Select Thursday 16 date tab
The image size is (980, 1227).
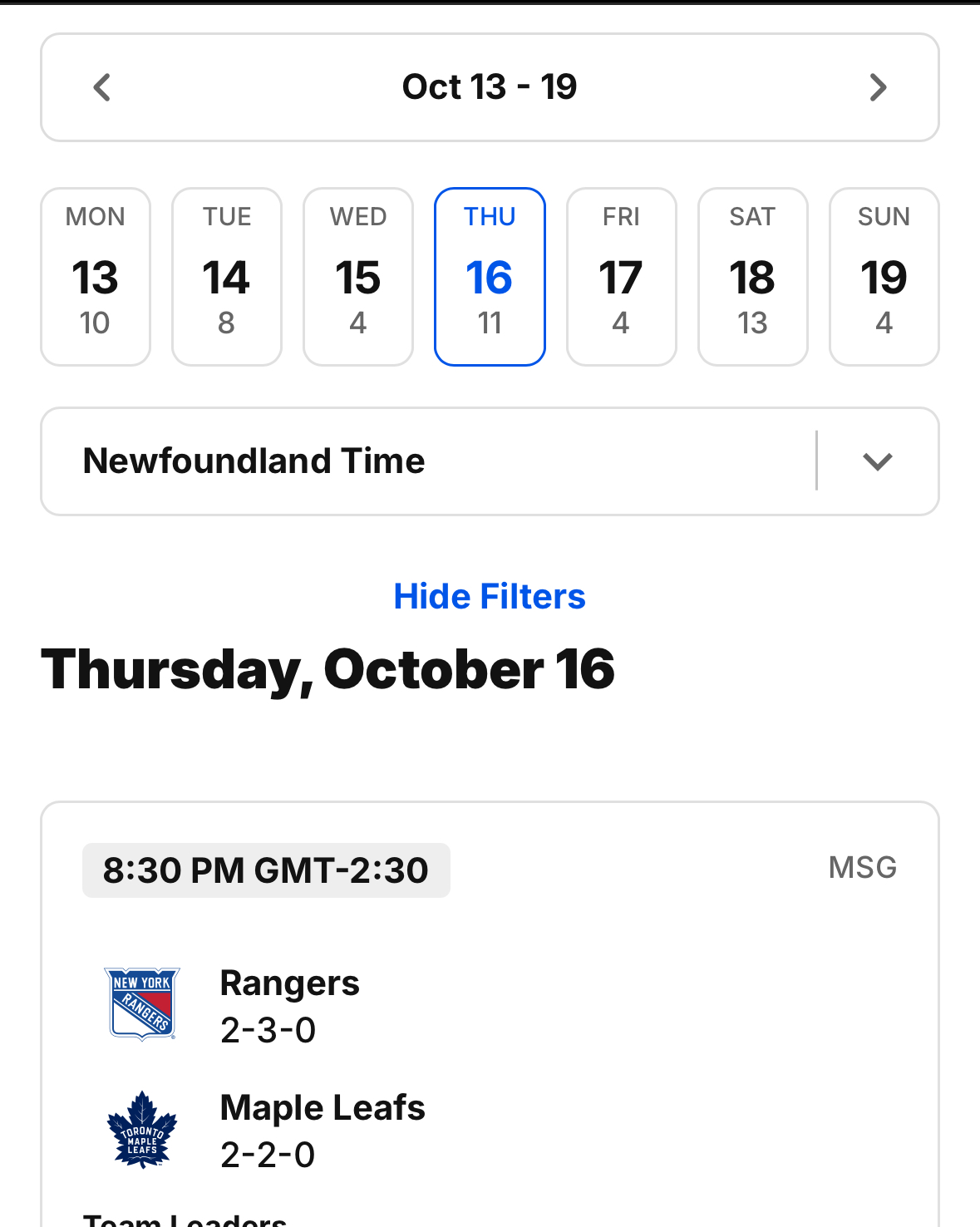point(490,277)
